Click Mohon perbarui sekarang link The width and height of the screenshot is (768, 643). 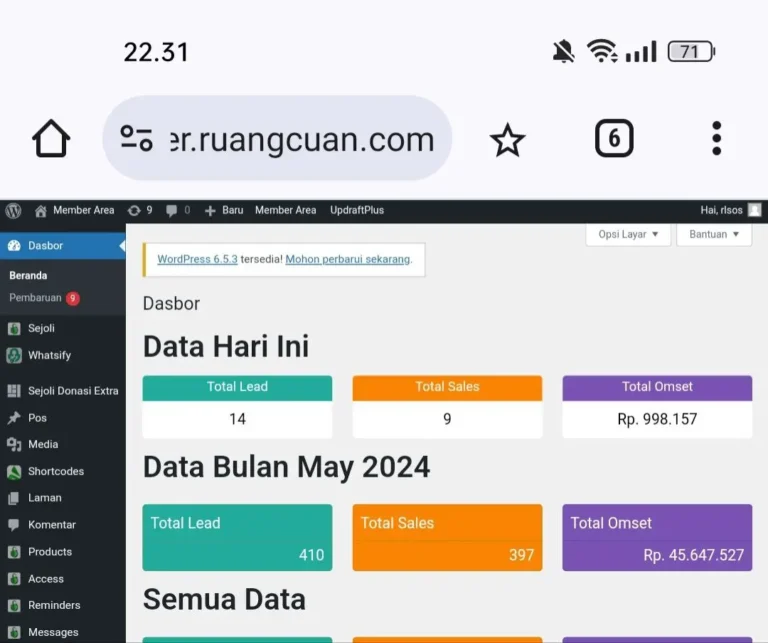348,259
